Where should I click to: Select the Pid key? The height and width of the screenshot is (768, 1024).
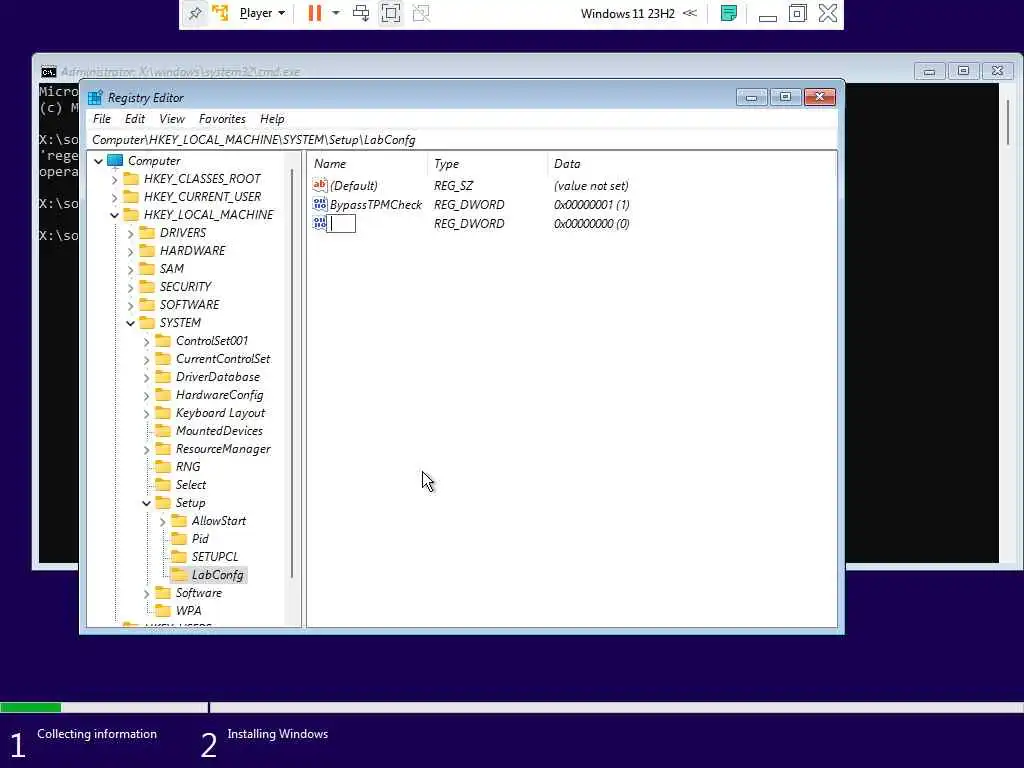click(200, 539)
